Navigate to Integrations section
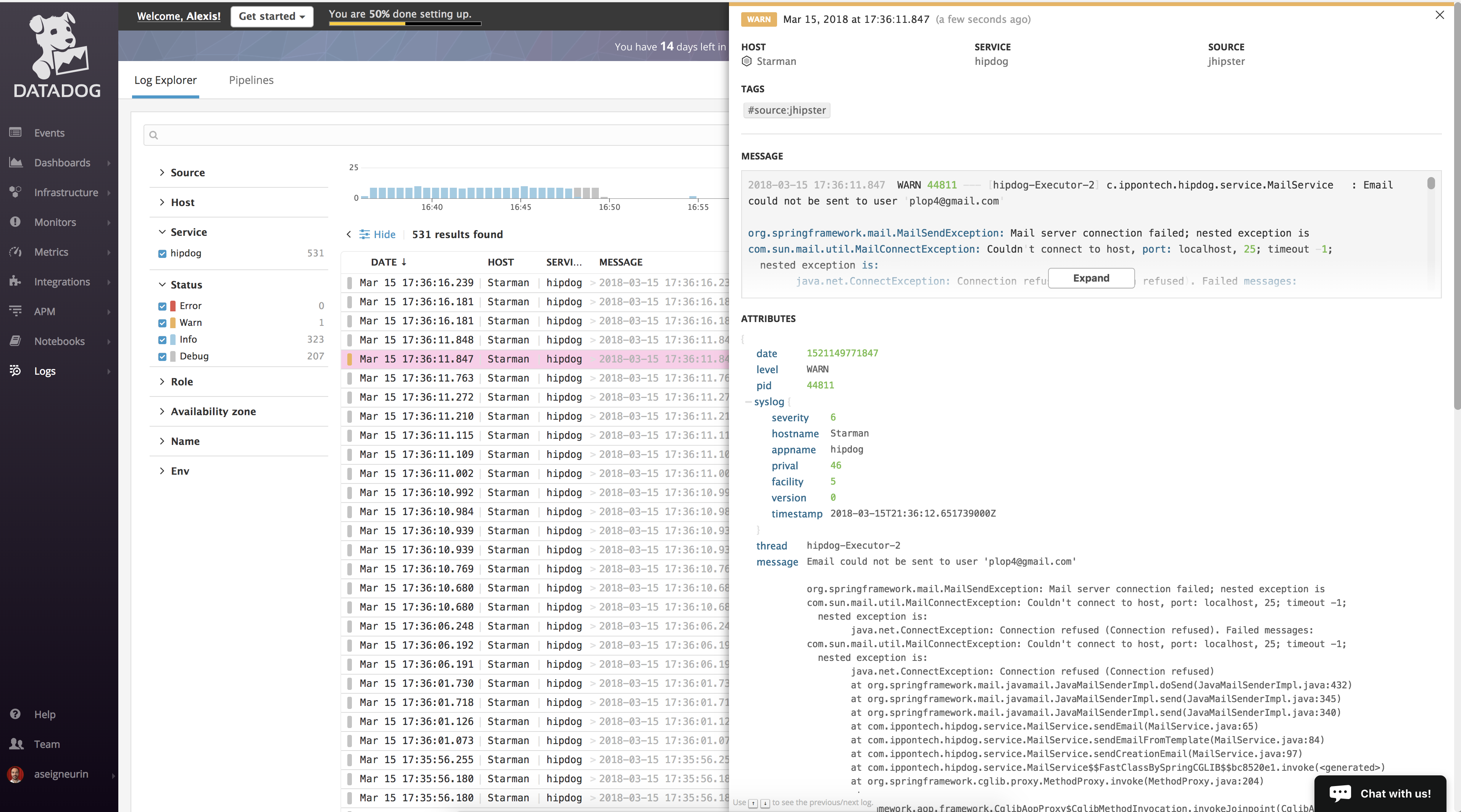The width and height of the screenshot is (1461, 812). [62, 281]
